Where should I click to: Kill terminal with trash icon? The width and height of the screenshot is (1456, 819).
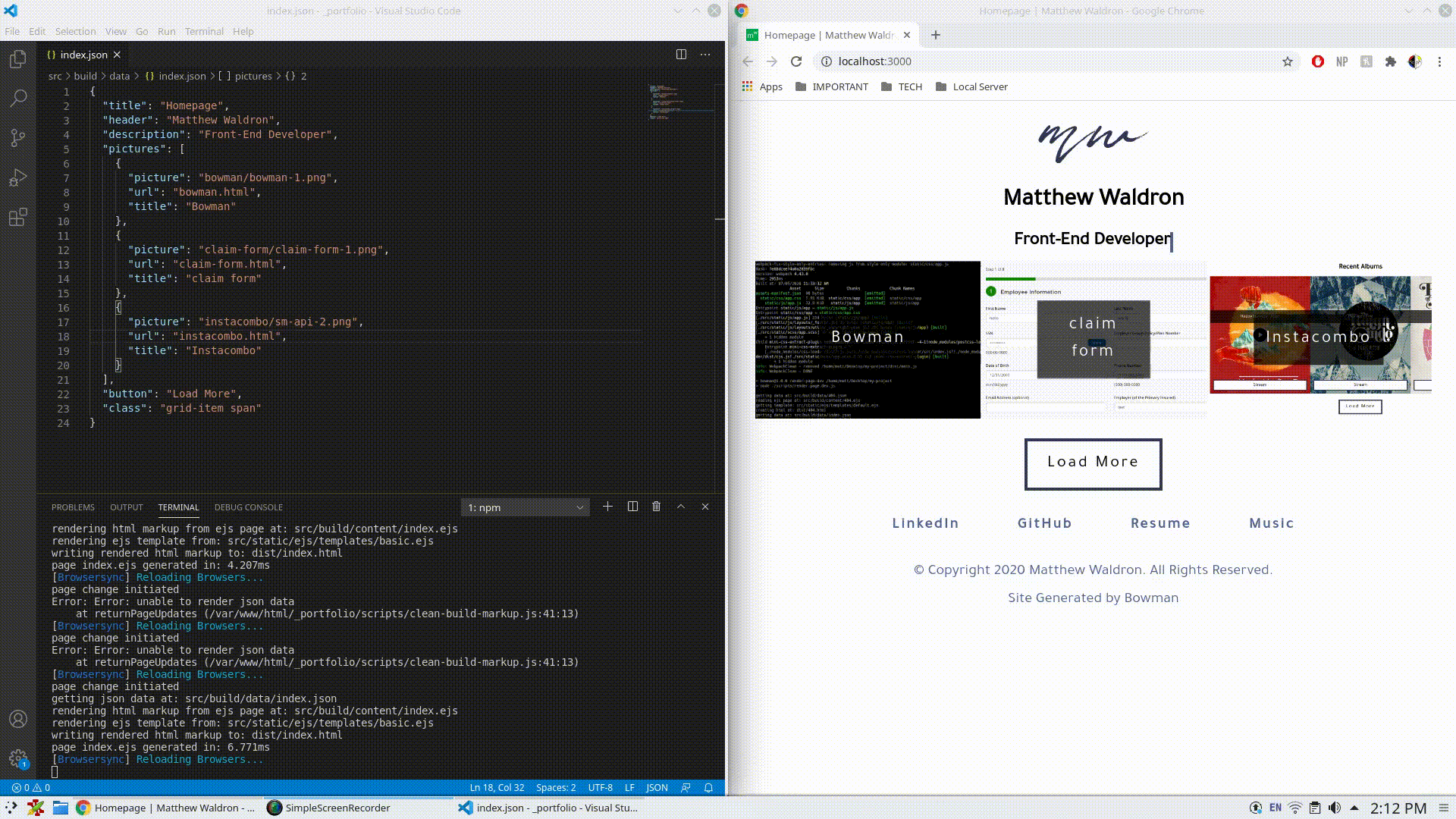tap(657, 507)
